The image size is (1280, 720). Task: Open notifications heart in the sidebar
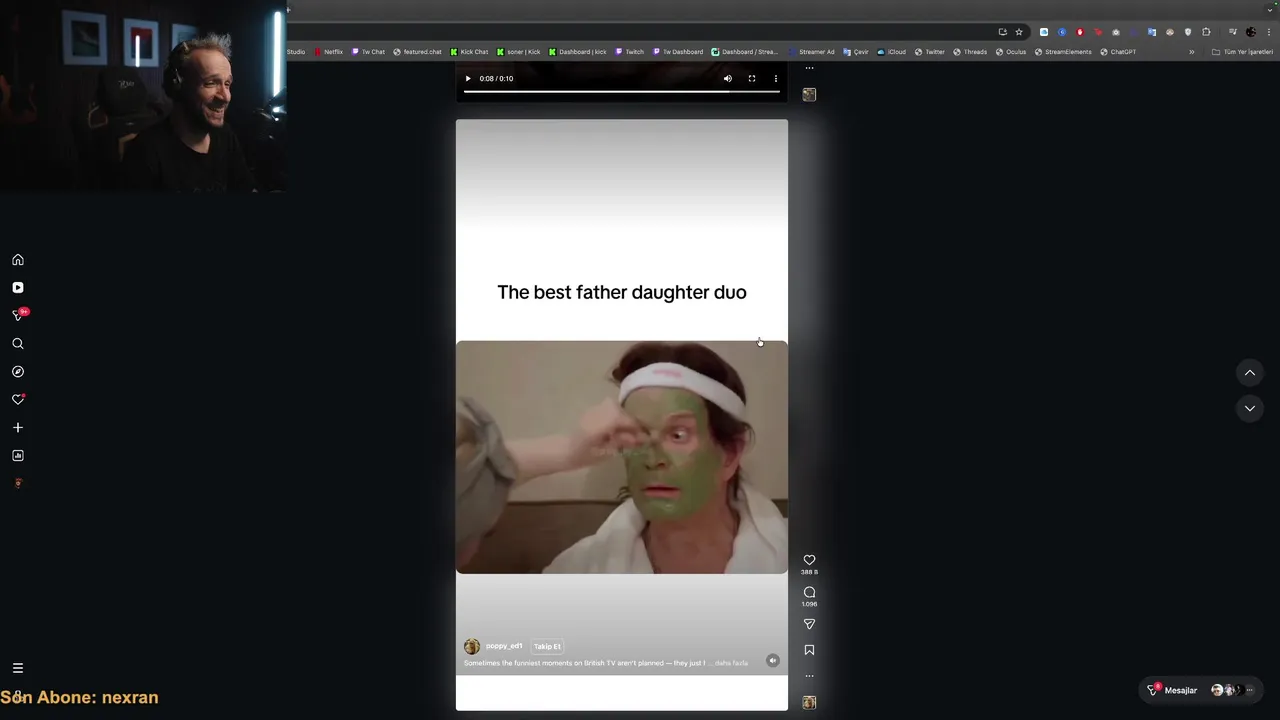[x=18, y=400]
